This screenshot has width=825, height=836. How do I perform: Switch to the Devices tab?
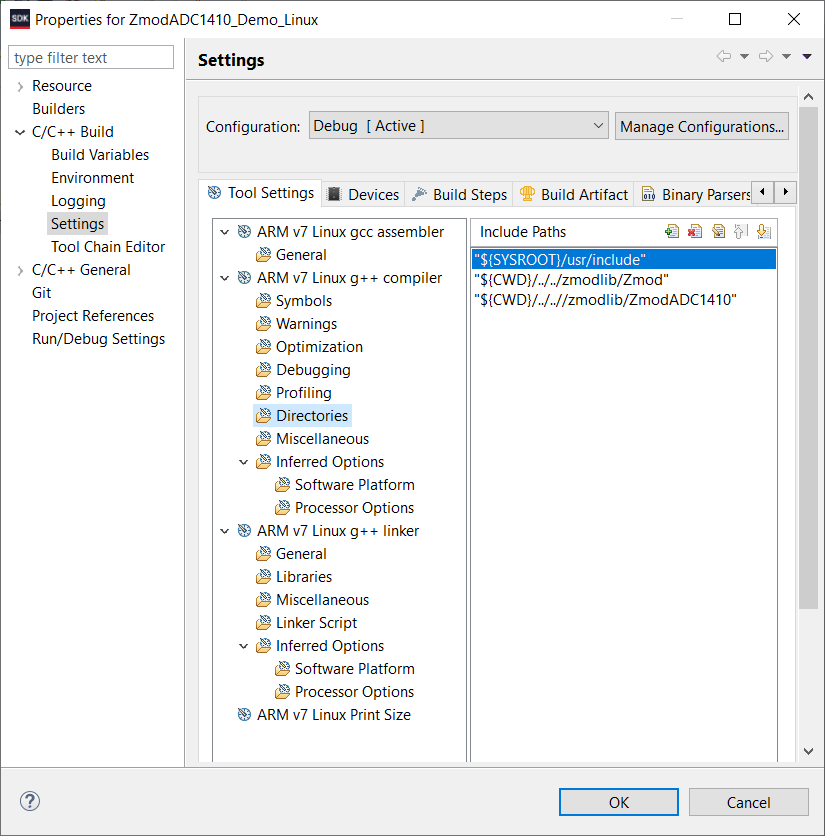pos(363,195)
